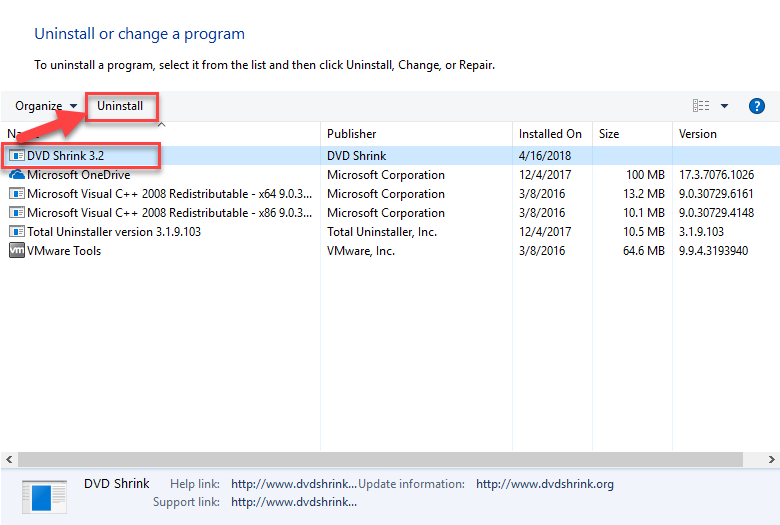Click the Total Uninstaller program icon

pyautogui.click(x=17, y=231)
